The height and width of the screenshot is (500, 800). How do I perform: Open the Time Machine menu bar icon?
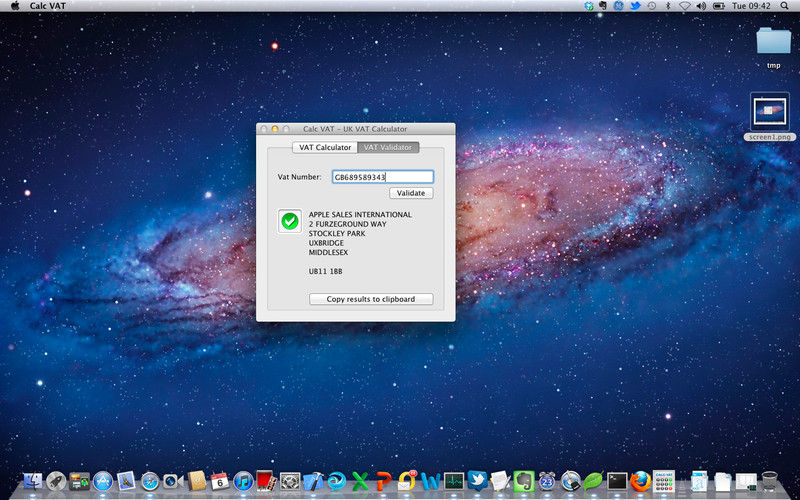(x=652, y=6)
